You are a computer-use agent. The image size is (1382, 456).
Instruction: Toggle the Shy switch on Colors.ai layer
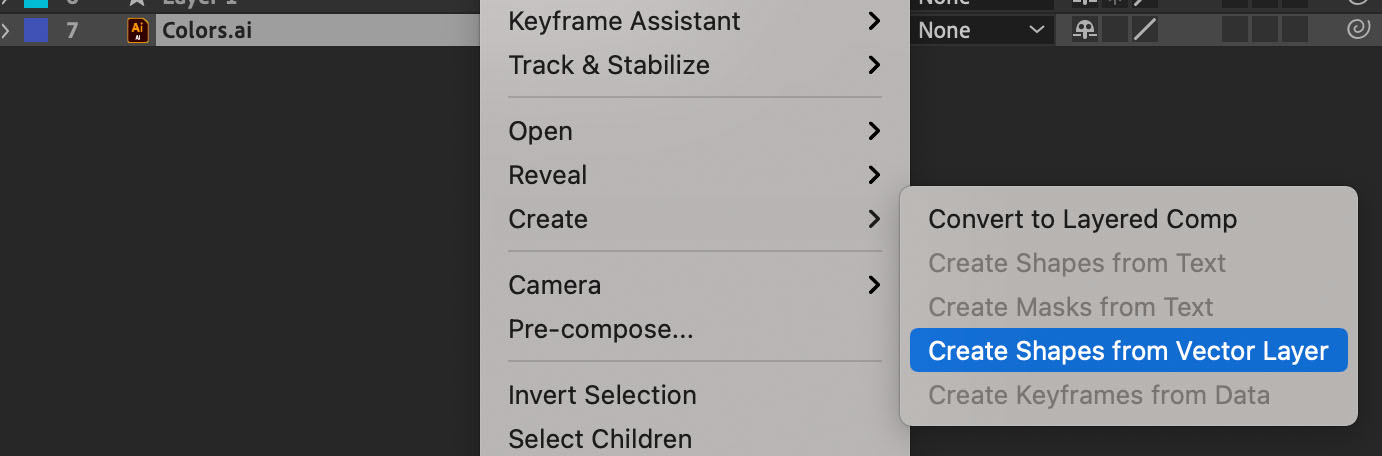1084,31
